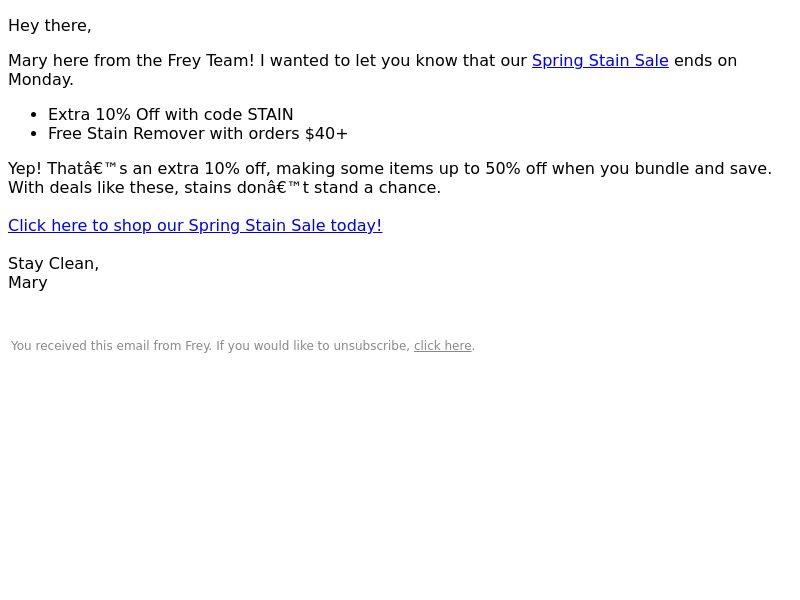The height and width of the screenshot is (600, 800).
Task: Click the first bullet point marker
Action: click(34, 115)
